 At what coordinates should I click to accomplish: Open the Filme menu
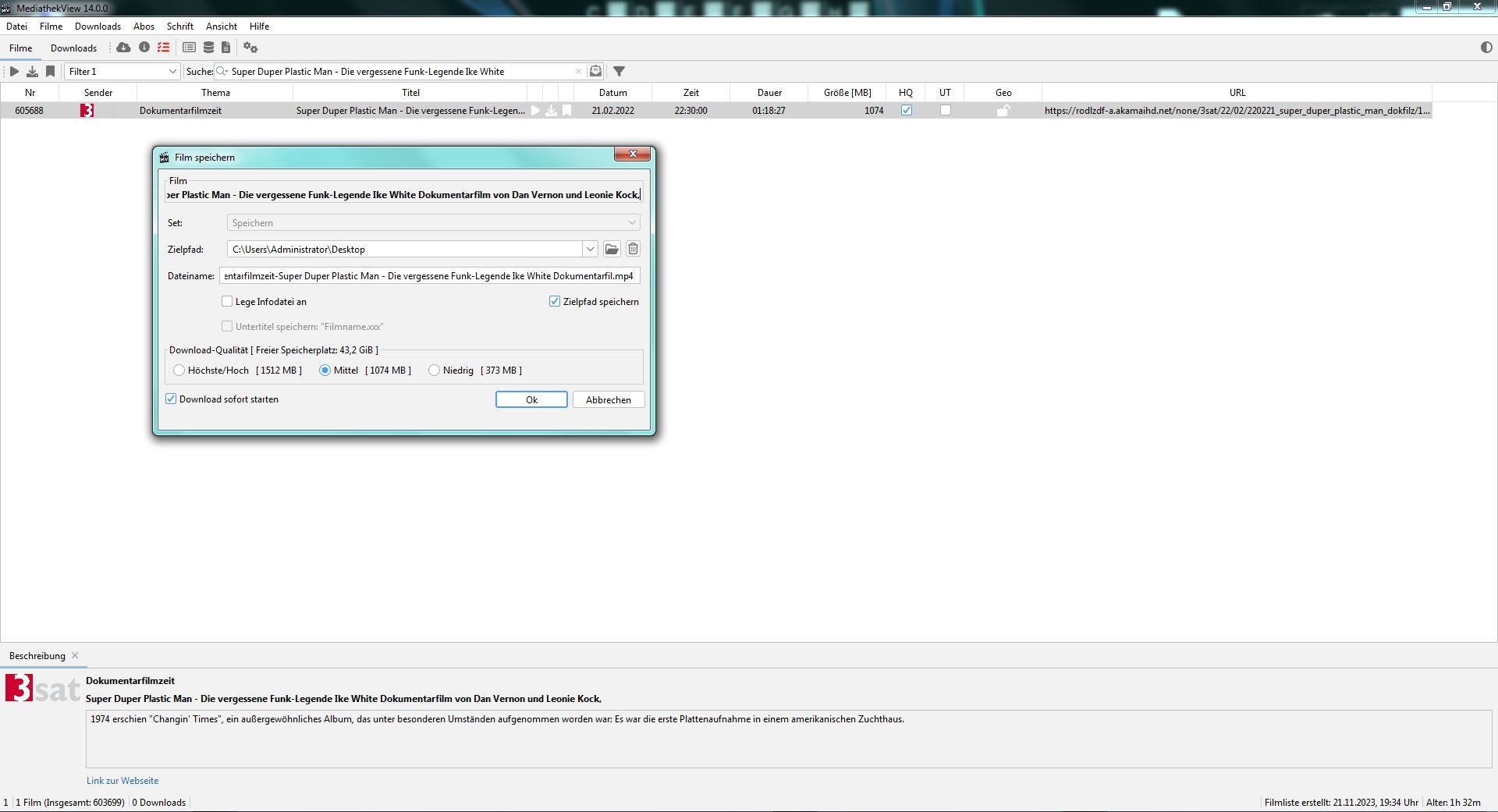pos(51,26)
